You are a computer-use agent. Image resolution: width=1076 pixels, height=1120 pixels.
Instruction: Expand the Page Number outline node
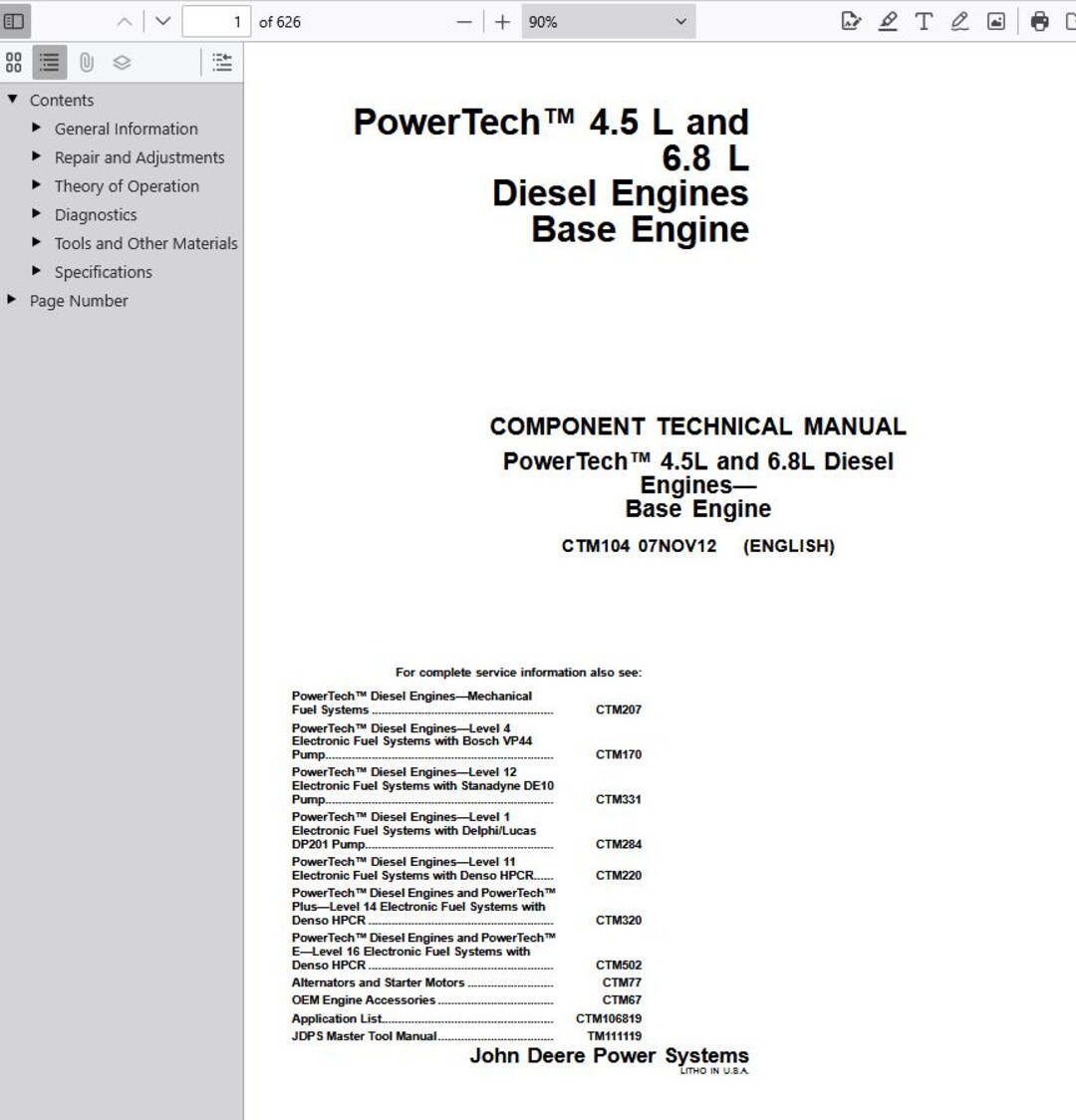pos(12,299)
